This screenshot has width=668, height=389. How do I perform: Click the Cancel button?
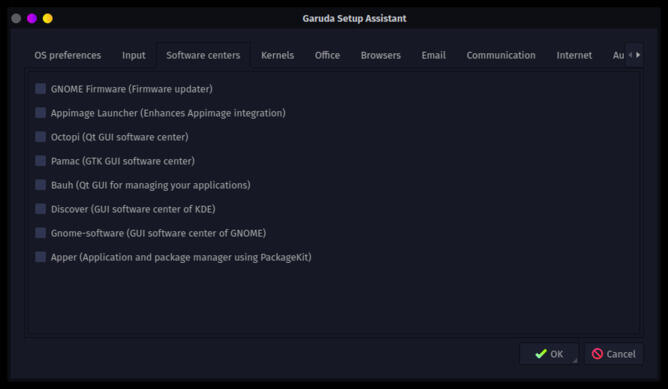(x=613, y=354)
